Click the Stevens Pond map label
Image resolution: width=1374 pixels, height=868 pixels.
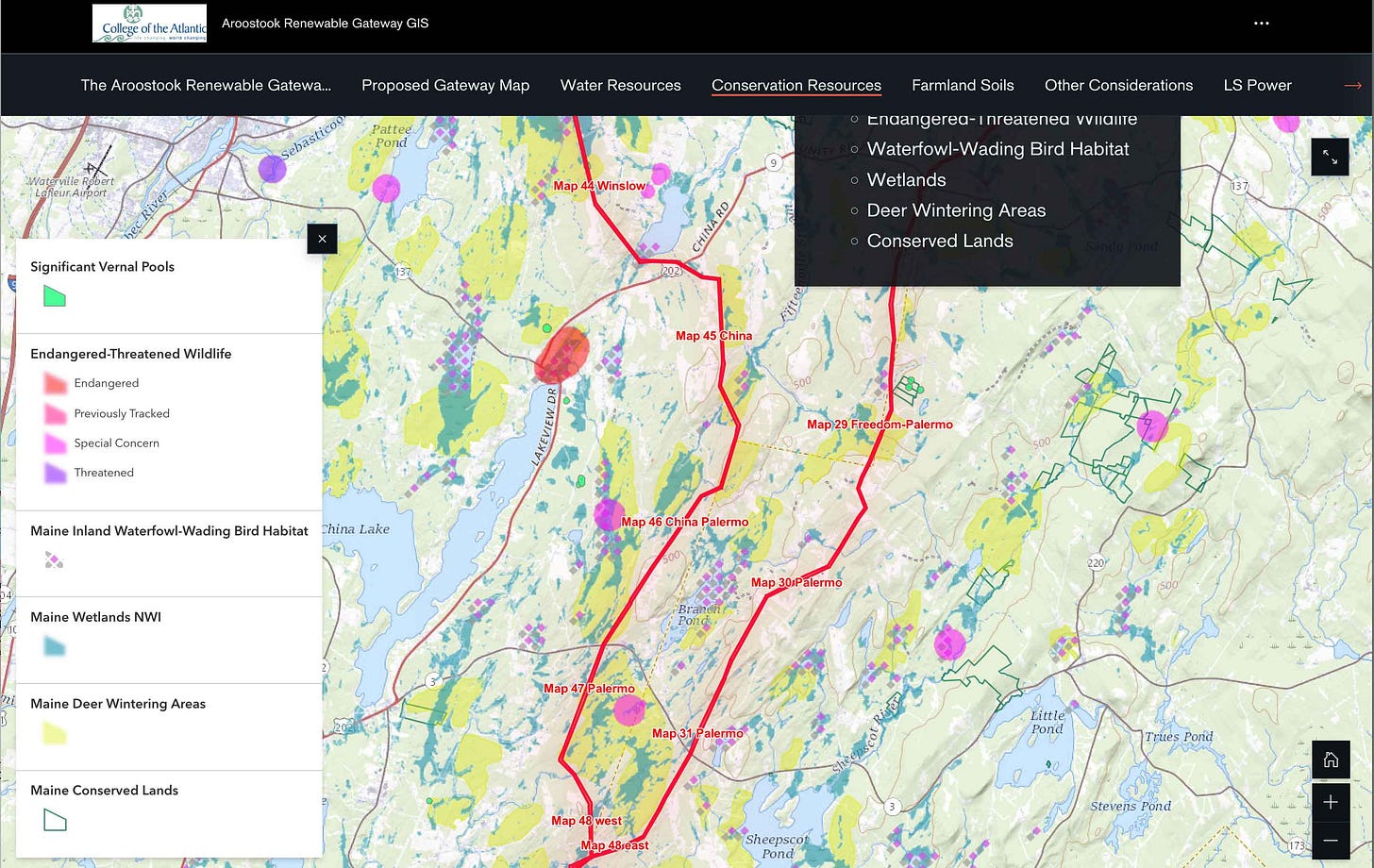(x=1131, y=807)
